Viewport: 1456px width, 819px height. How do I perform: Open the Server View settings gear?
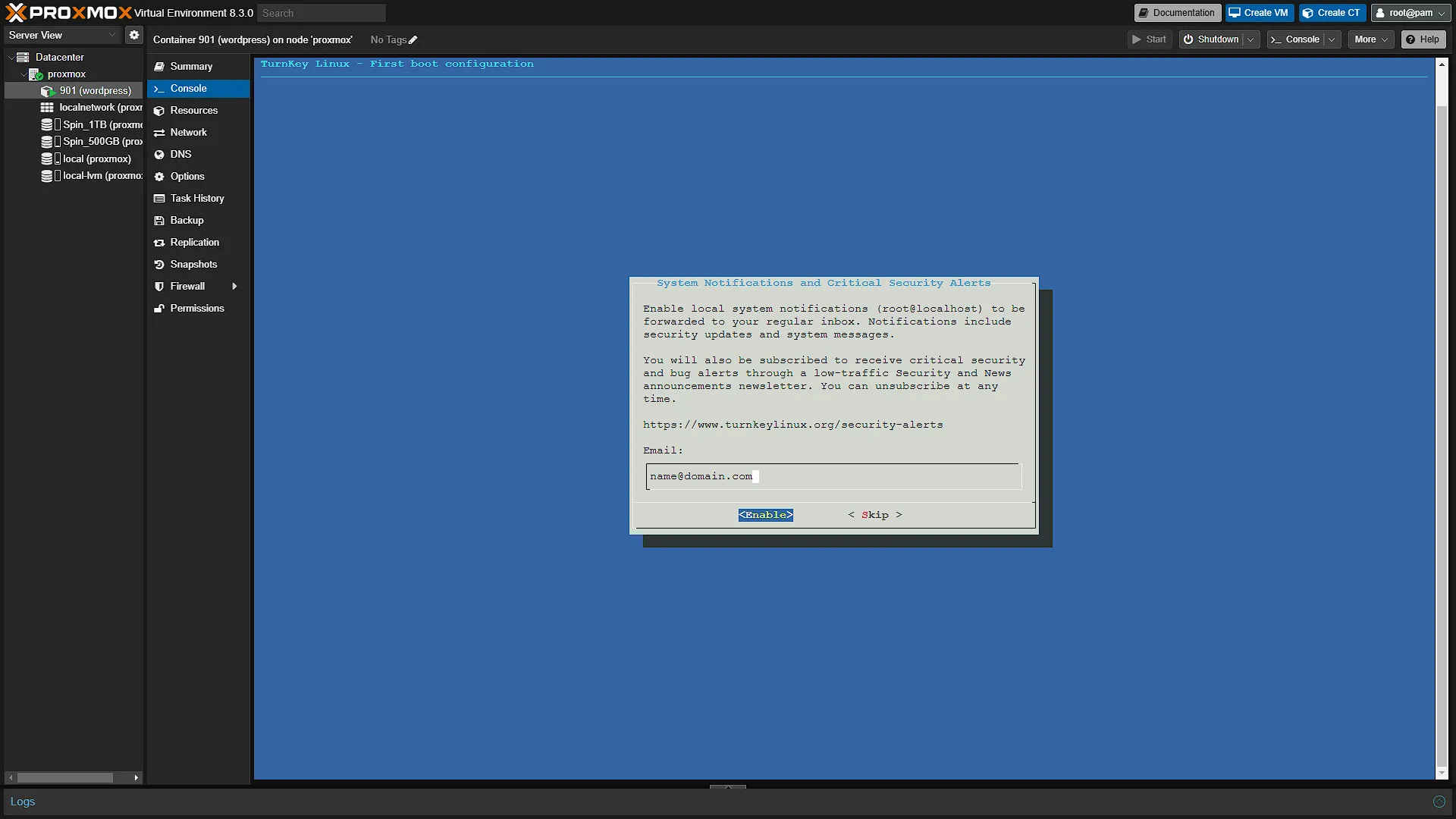point(134,35)
